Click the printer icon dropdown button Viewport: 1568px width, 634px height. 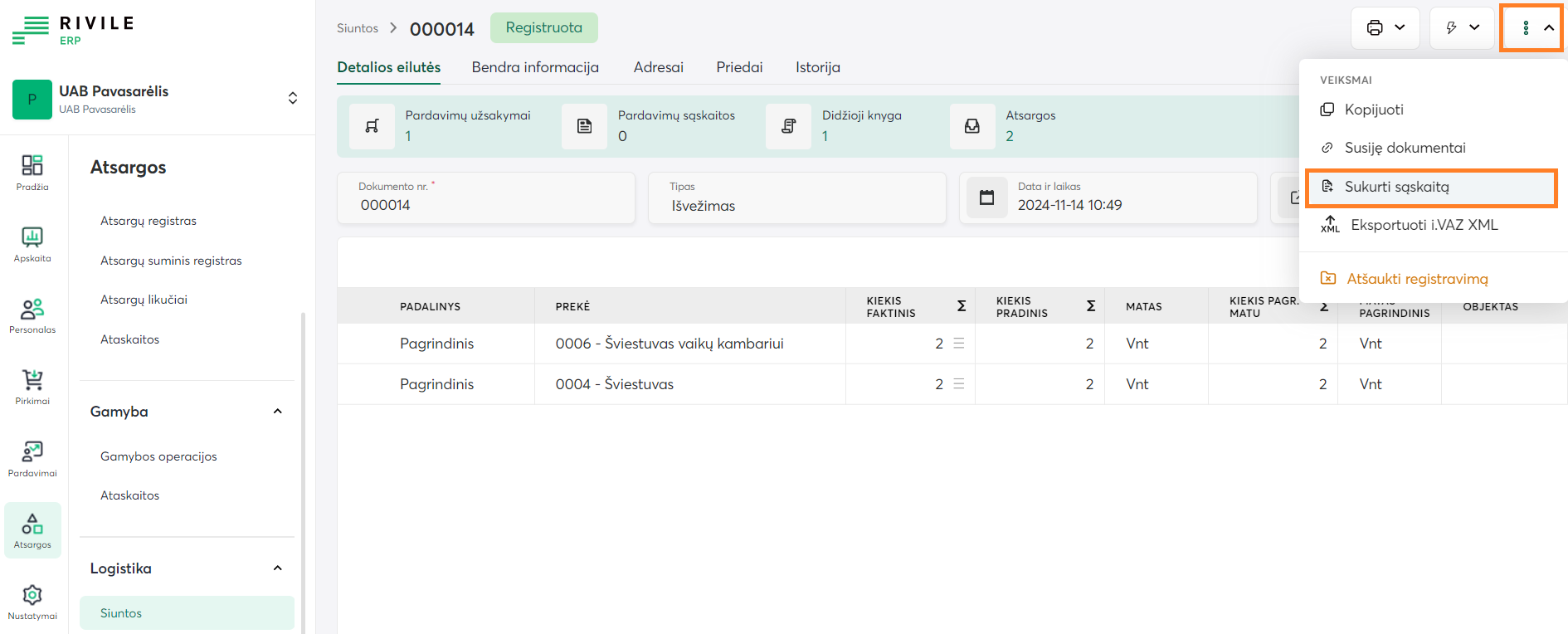(1385, 28)
